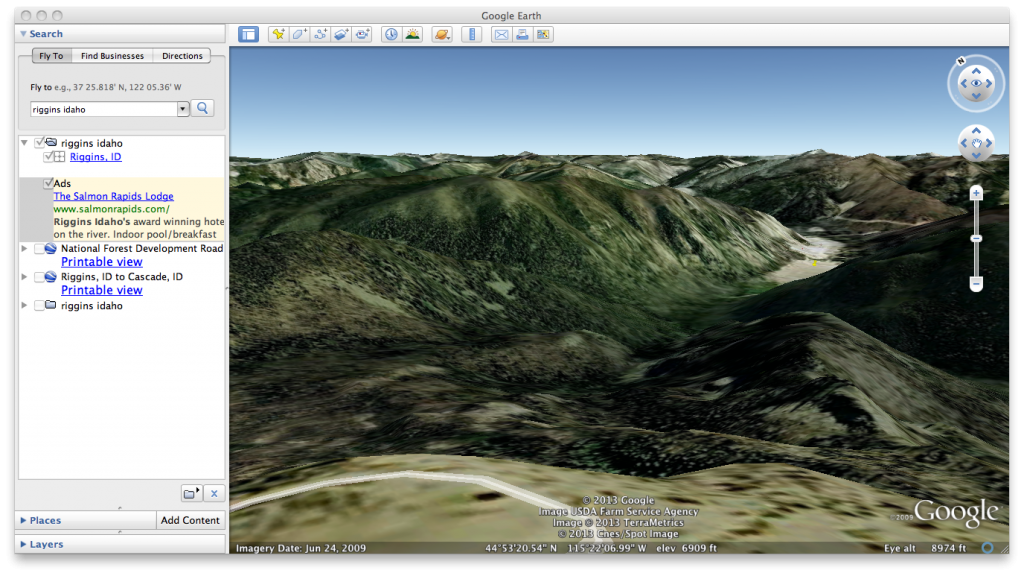Expand the Layers panel

pyautogui.click(x=24, y=544)
